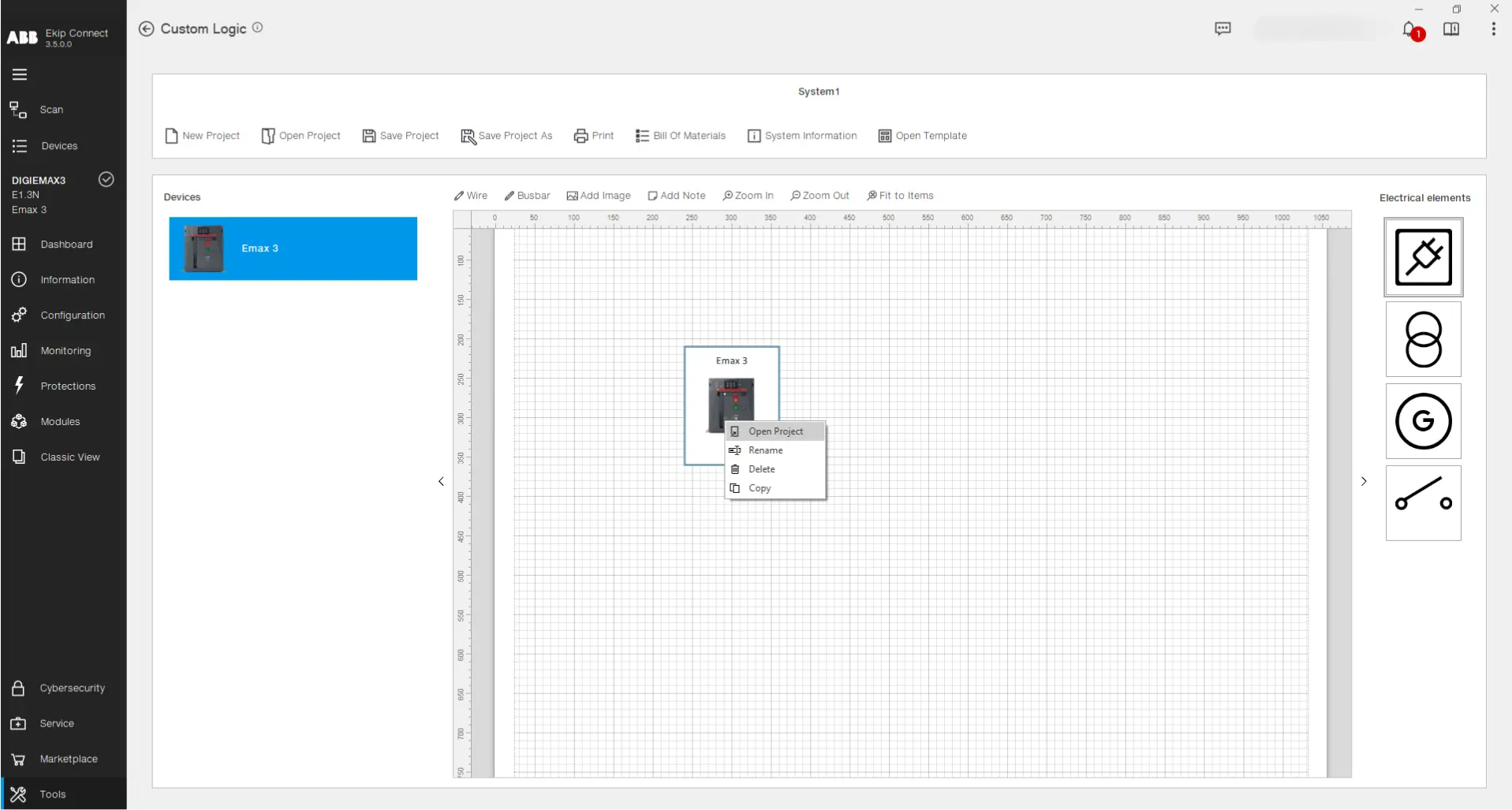Screen dimensions: 1512x810
Task: Open the hamburger navigation menu
Action: 18,74
